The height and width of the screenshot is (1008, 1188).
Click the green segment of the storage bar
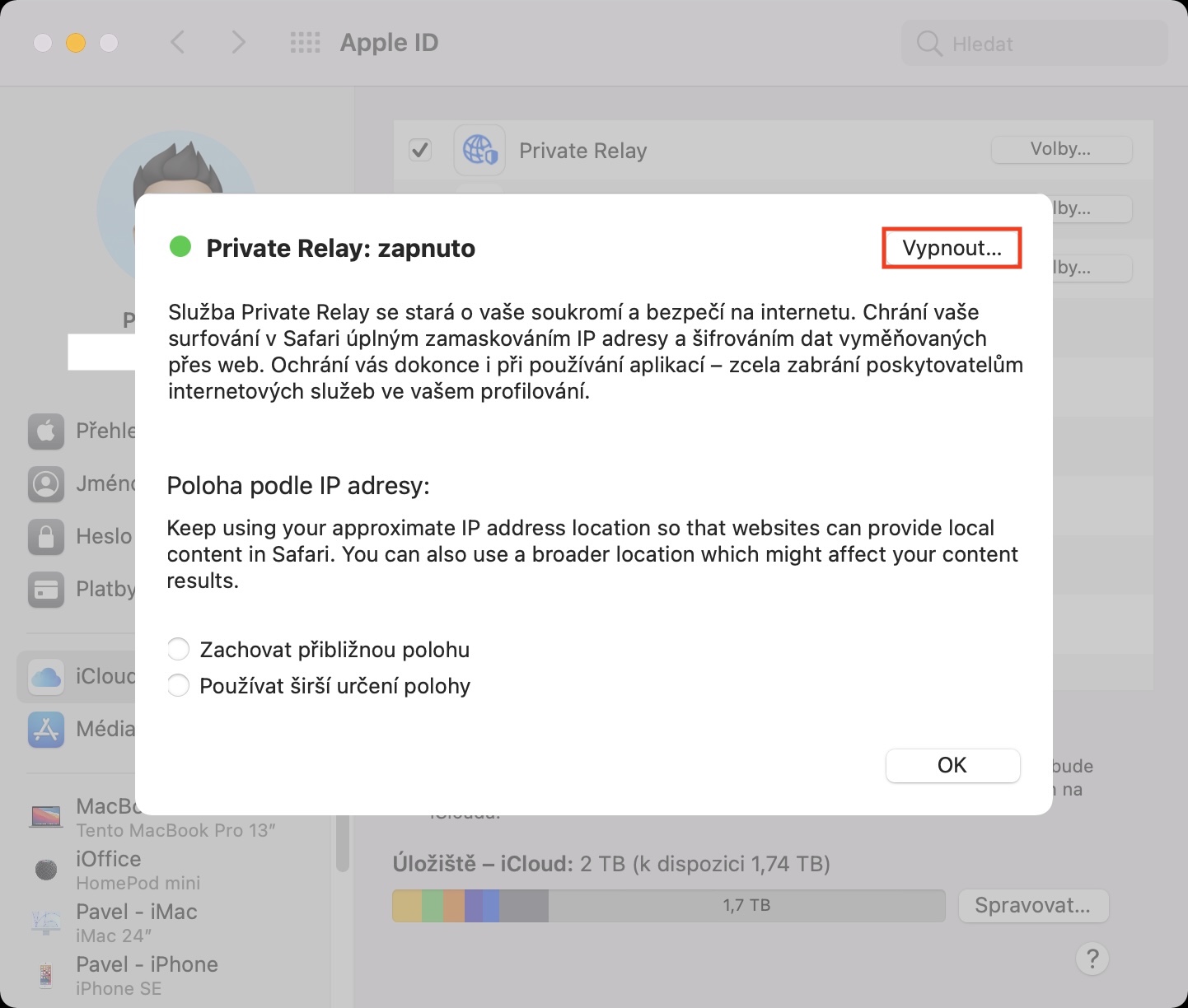point(433,906)
